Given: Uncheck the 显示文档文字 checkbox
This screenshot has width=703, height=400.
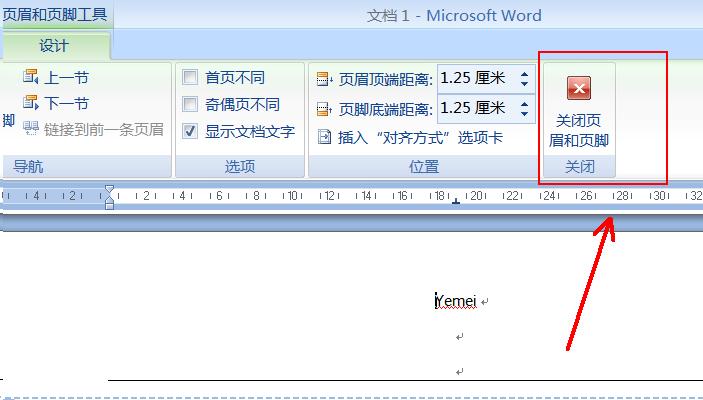Looking at the screenshot, I should pos(190,131).
